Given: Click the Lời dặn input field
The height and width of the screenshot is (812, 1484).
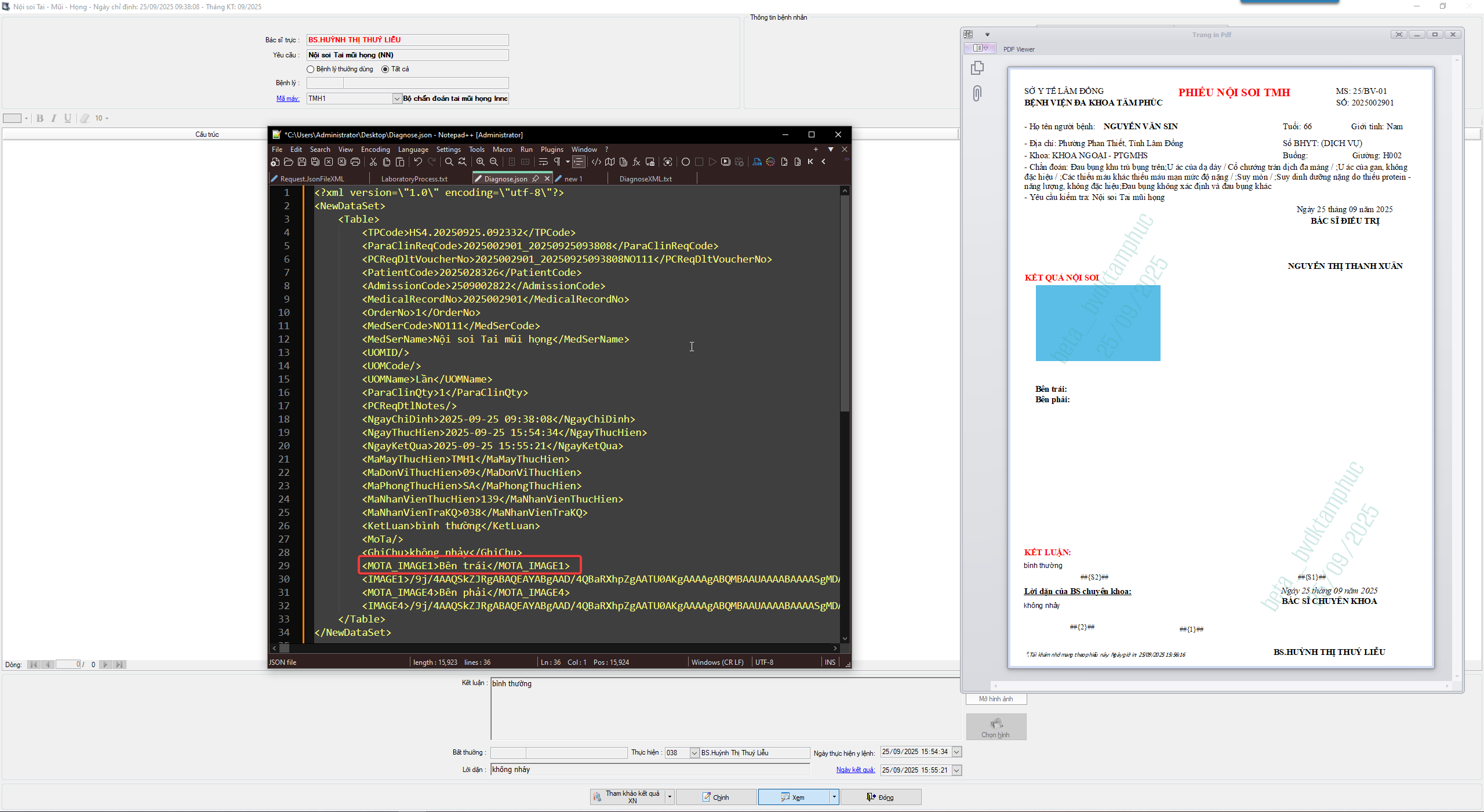Looking at the screenshot, I should (649, 770).
